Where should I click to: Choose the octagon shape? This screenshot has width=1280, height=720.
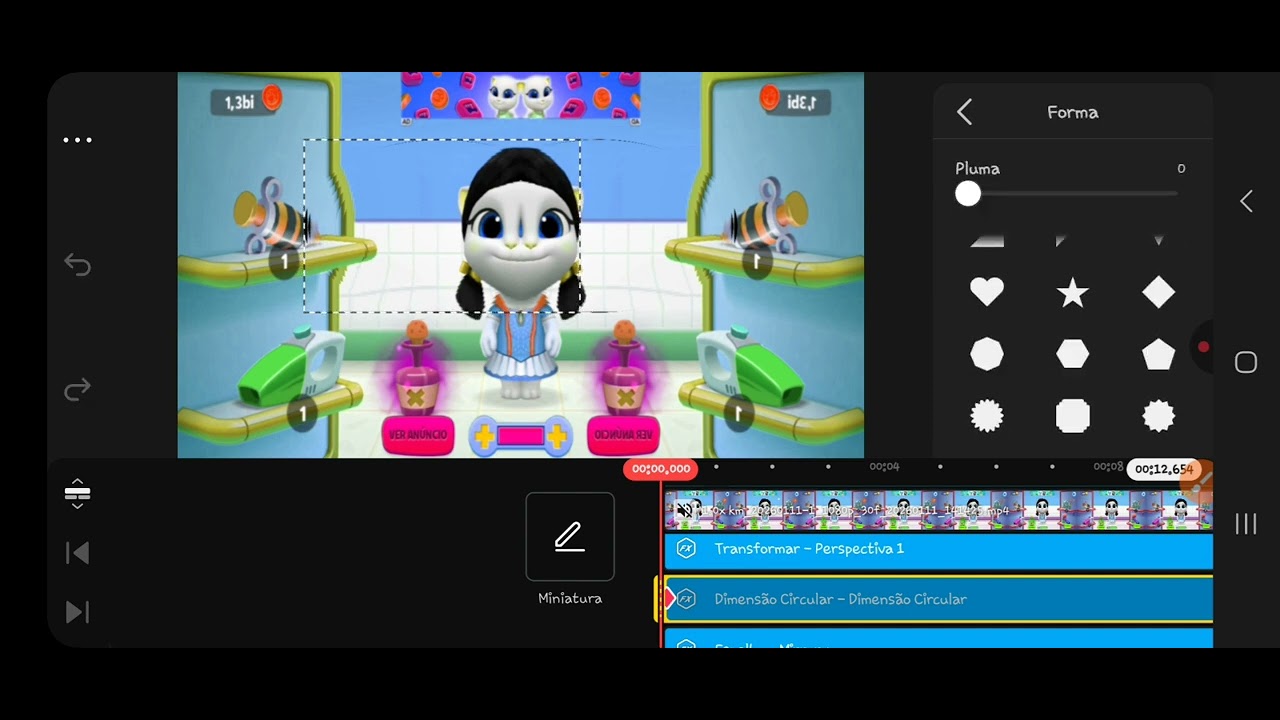[987, 354]
